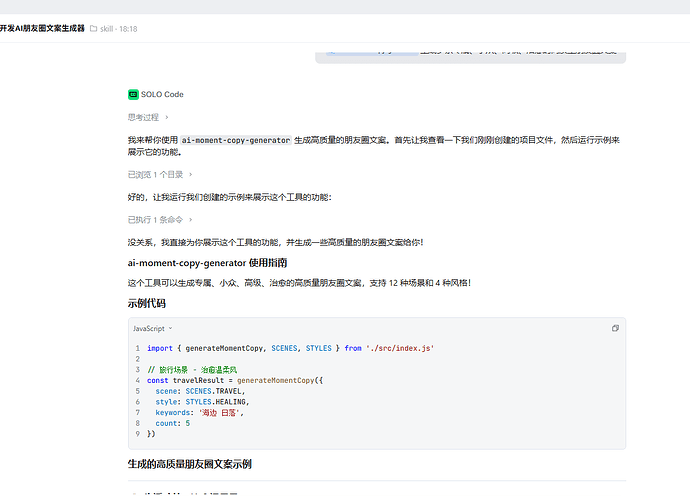Click the ai-moment-copy-generator inline code
The height and width of the screenshot is (496, 690).
pos(236,140)
